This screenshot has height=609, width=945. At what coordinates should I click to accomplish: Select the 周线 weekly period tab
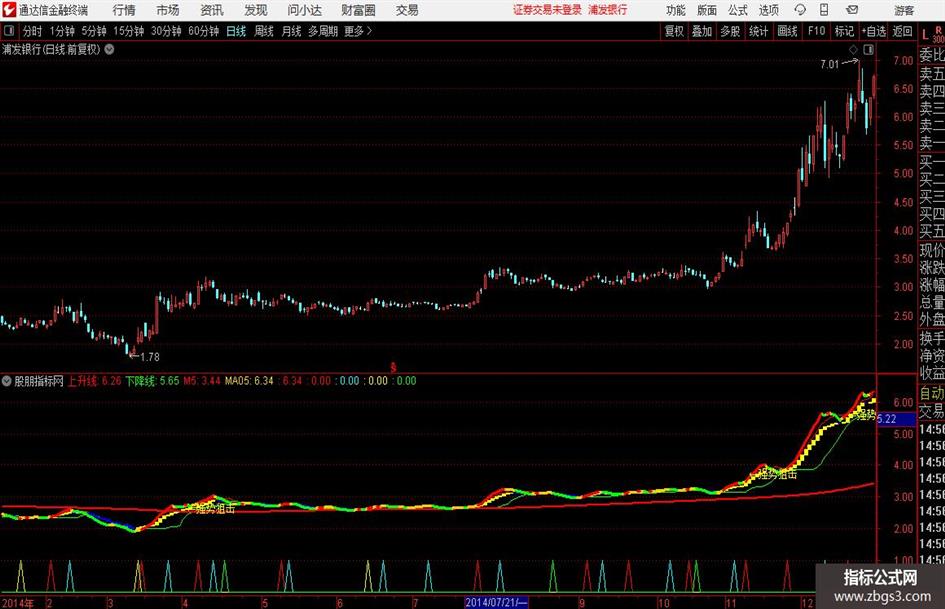(x=263, y=31)
